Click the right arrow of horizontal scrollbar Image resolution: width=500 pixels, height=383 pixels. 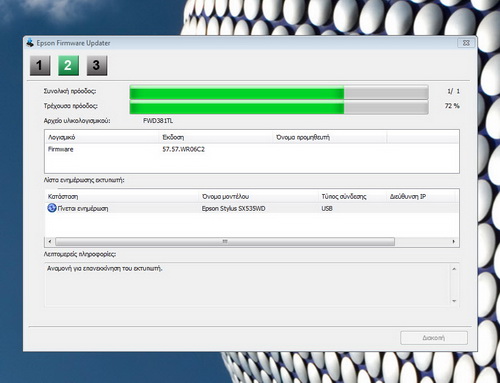(454, 241)
